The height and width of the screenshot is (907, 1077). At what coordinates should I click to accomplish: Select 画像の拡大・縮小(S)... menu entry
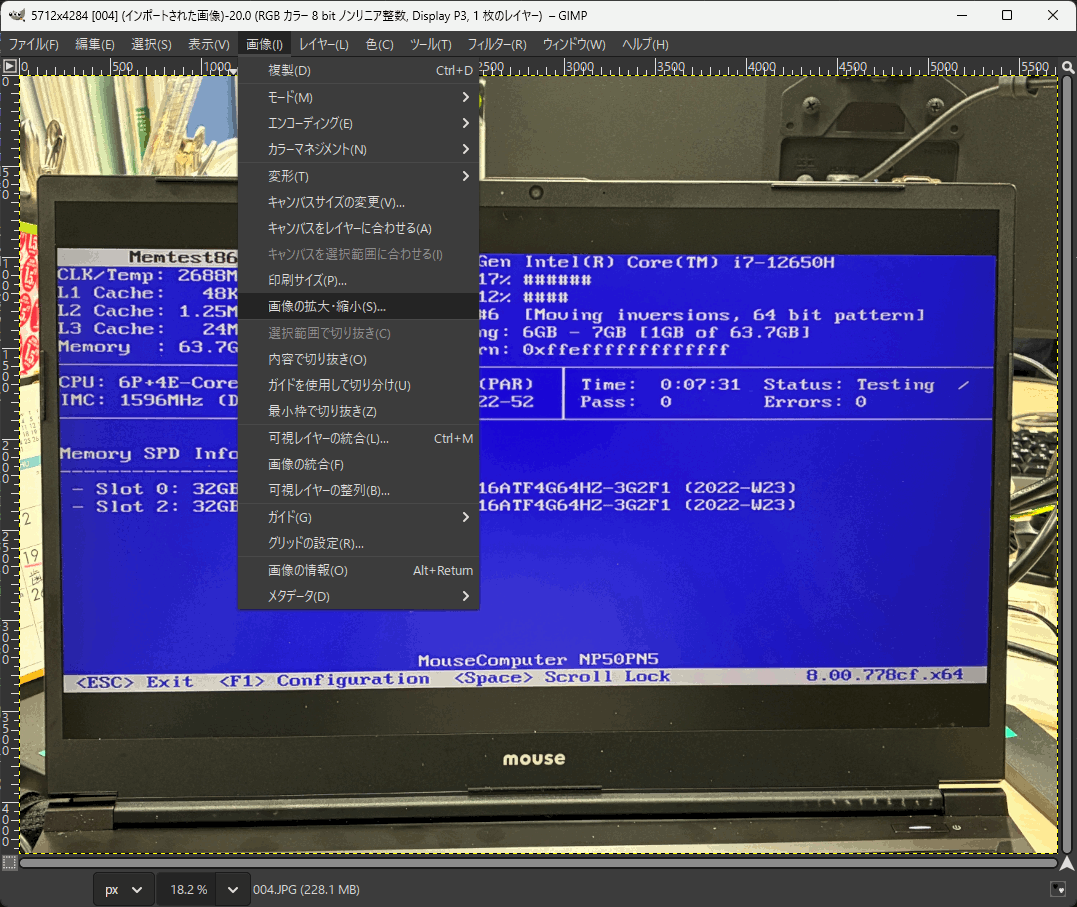click(x=327, y=307)
